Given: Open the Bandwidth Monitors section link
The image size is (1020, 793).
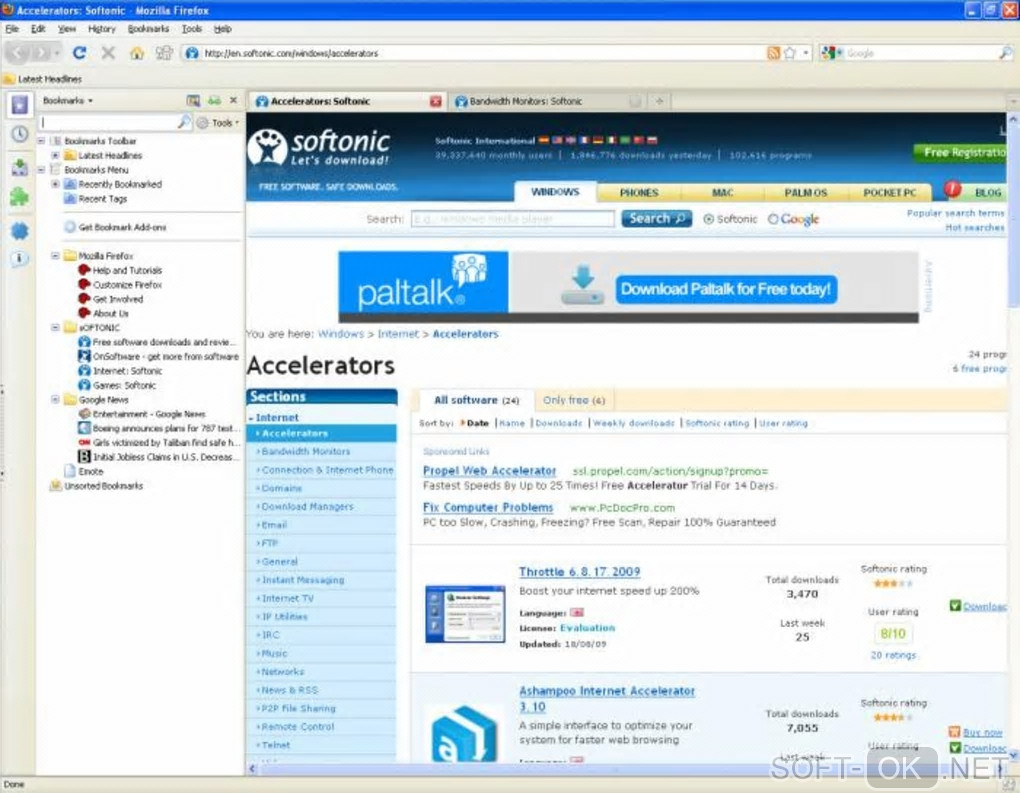Looking at the screenshot, I should point(306,451).
